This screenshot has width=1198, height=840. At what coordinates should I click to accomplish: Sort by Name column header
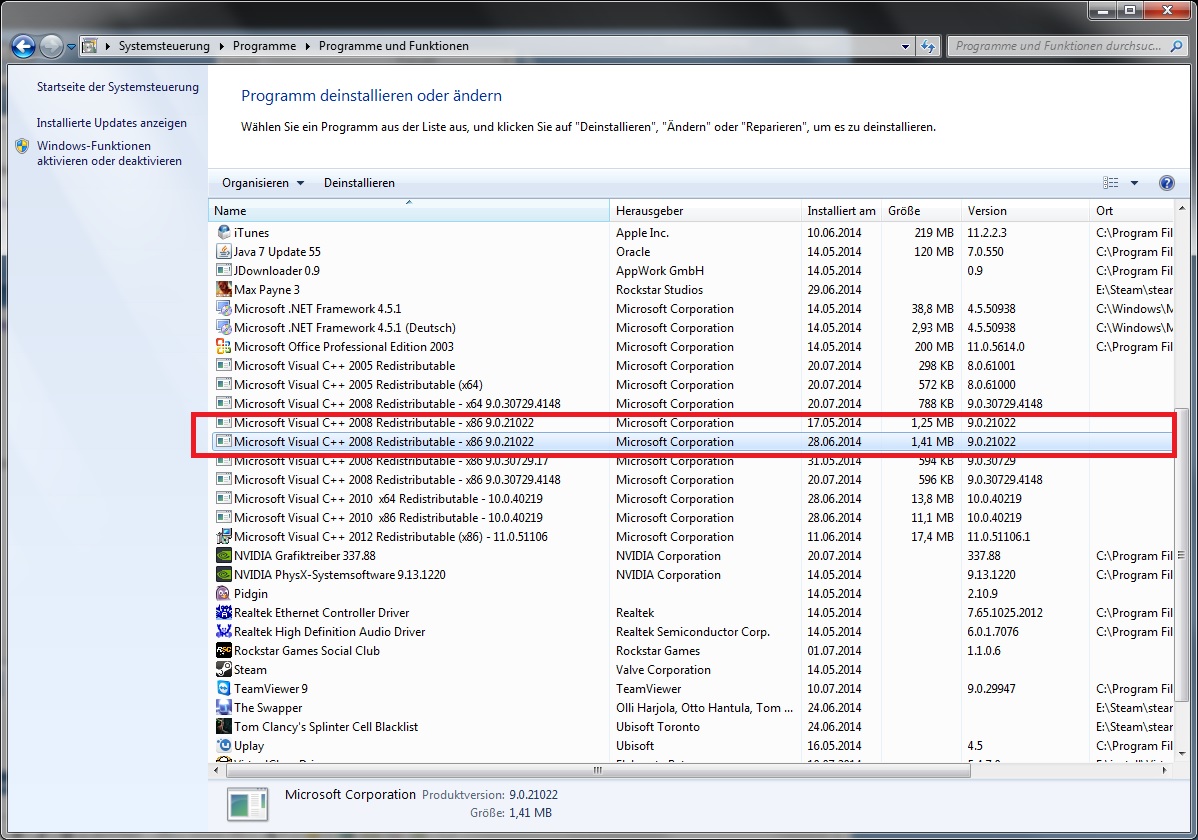click(409, 211)
